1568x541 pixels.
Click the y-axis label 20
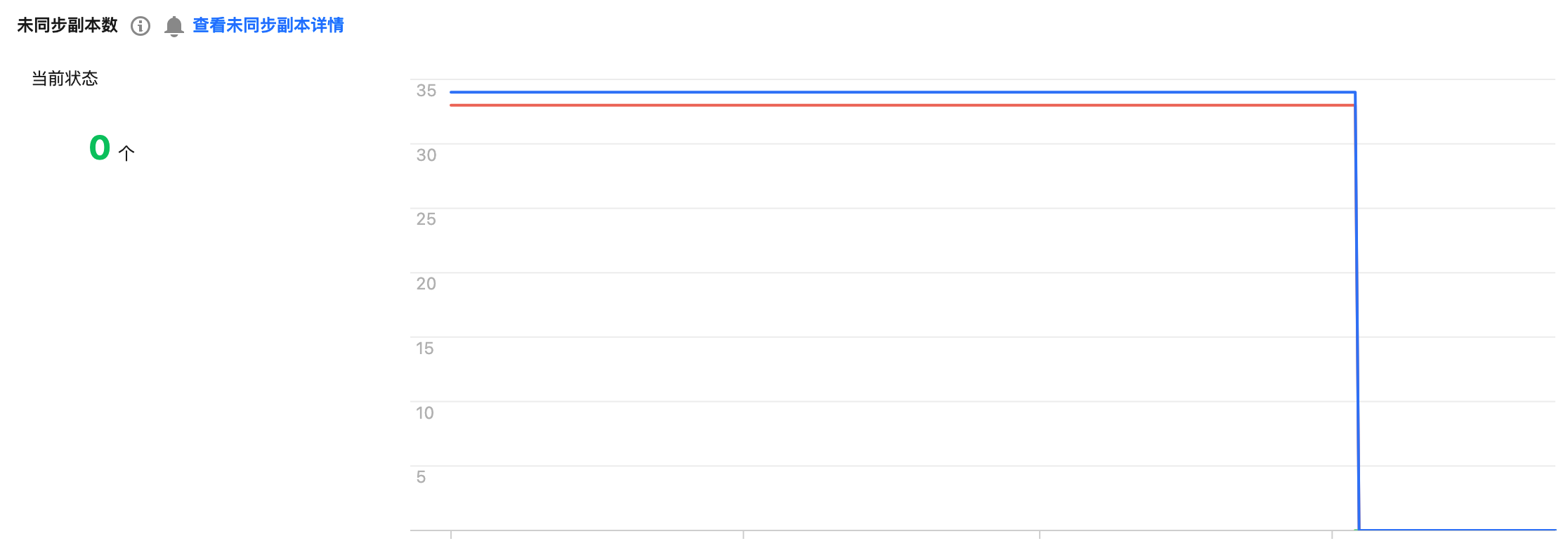[426, 284]
